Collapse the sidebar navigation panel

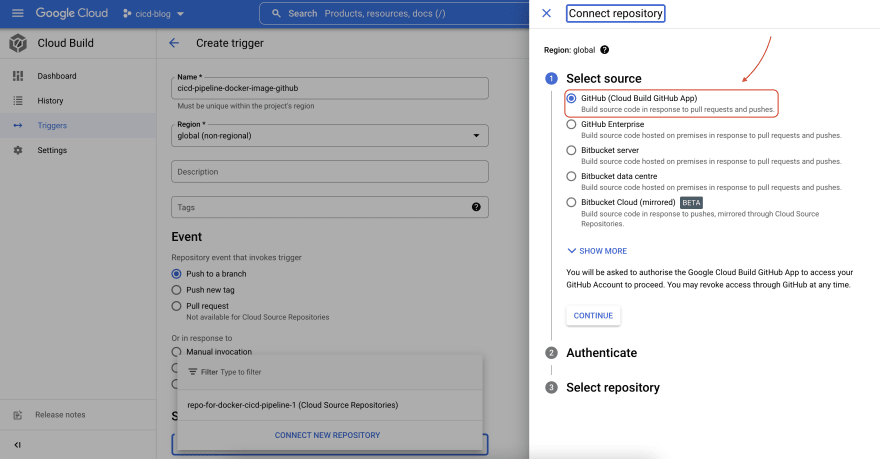click(17, 445)
